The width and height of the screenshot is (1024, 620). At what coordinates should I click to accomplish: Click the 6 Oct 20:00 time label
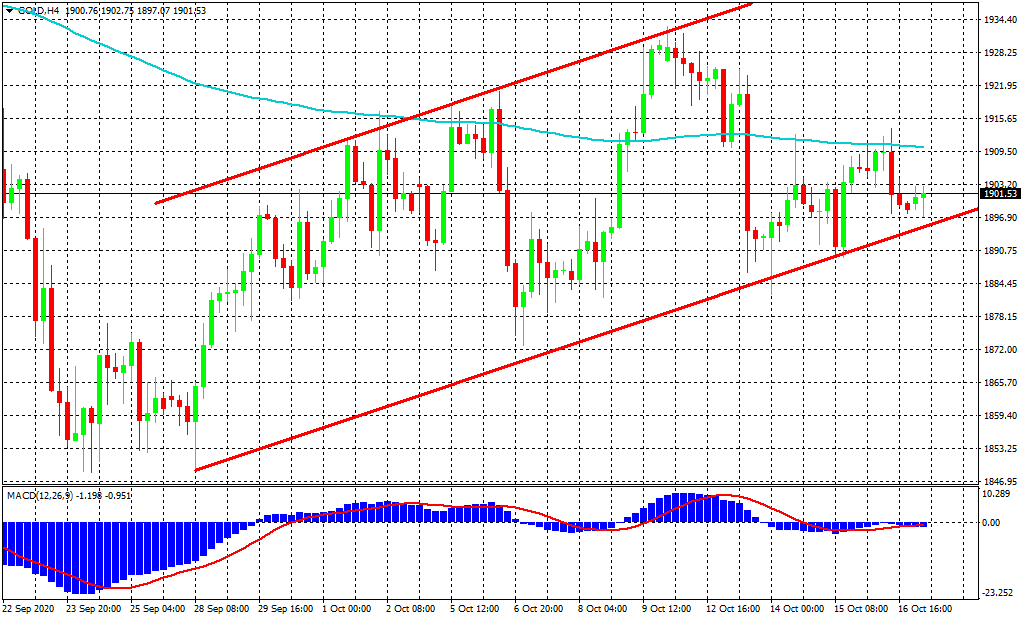pos(541,608)
